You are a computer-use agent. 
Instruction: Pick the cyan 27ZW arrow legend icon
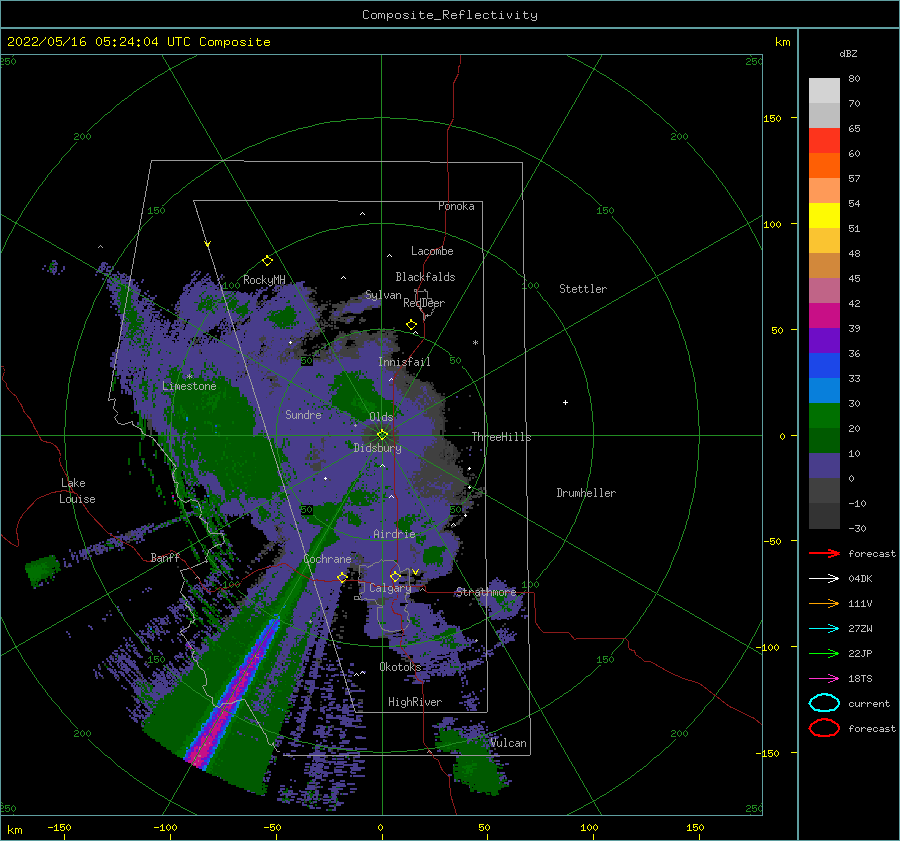coord(824,629)
